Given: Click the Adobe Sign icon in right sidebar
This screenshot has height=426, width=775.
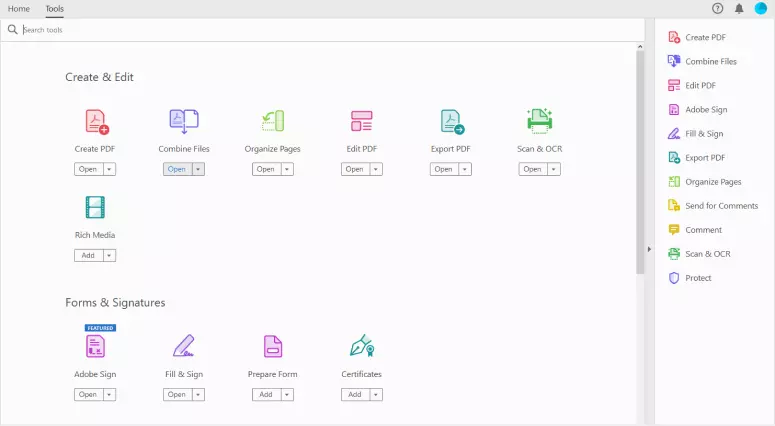Looking at the screenshot, I should tap(674, 109).
